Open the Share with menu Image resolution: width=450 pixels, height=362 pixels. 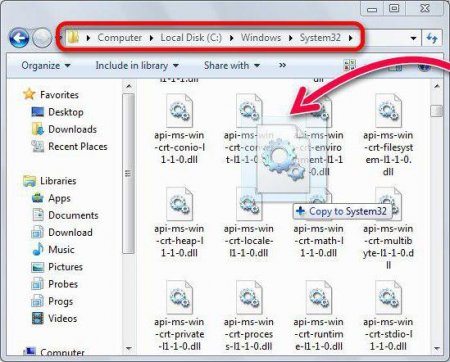[x=232, y=65]
